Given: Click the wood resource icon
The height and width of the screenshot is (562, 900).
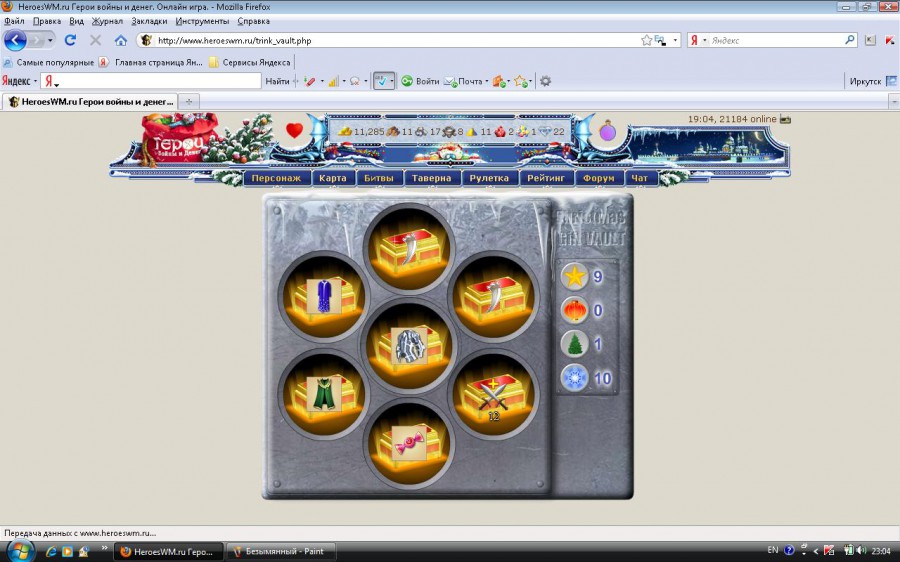Looking at the screenshot, I should coord(393,131).
